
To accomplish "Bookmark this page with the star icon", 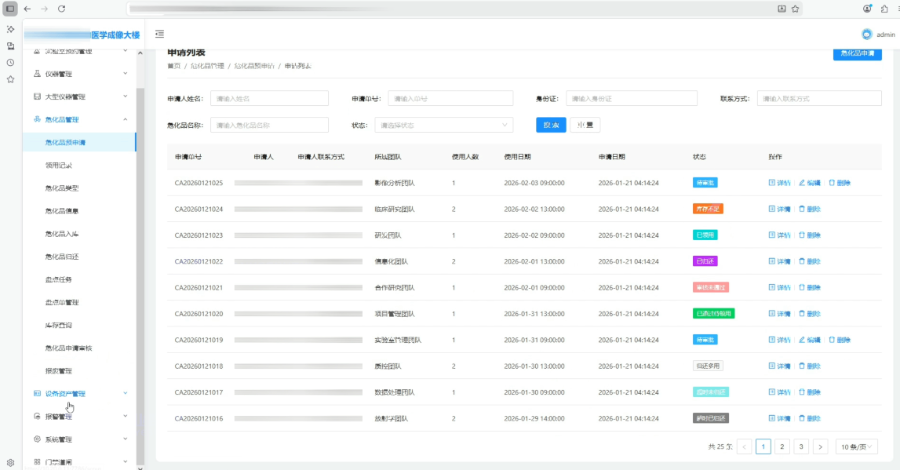I will click(795, 9).
